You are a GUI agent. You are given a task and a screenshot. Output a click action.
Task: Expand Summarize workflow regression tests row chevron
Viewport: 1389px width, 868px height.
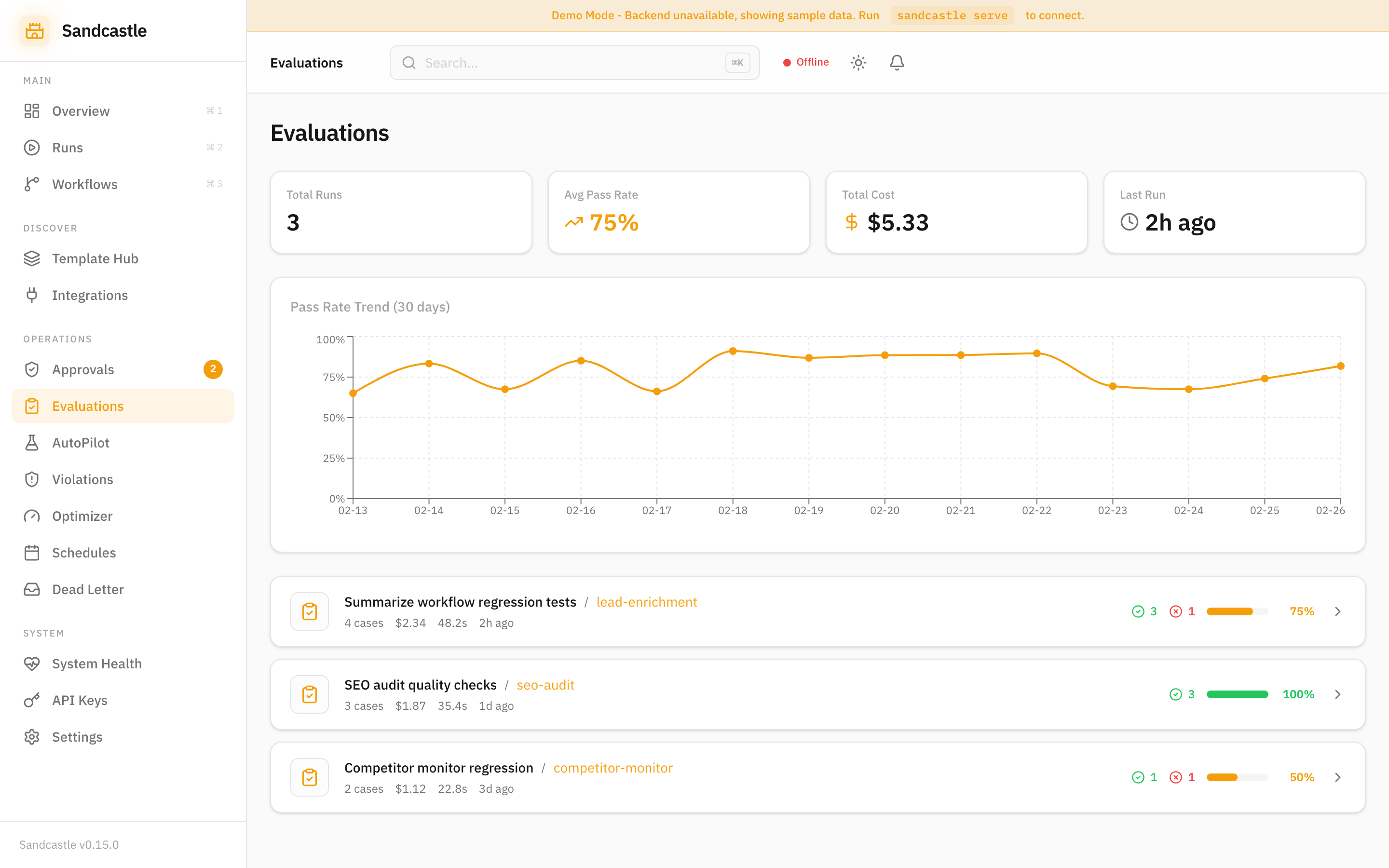1338,611
